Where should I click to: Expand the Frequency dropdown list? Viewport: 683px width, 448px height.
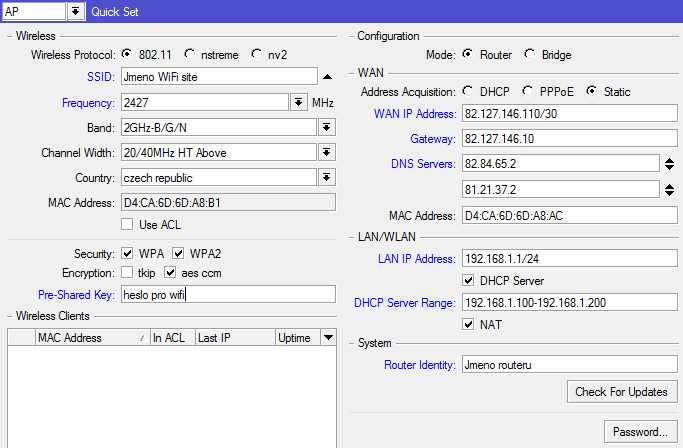(298, 102)
